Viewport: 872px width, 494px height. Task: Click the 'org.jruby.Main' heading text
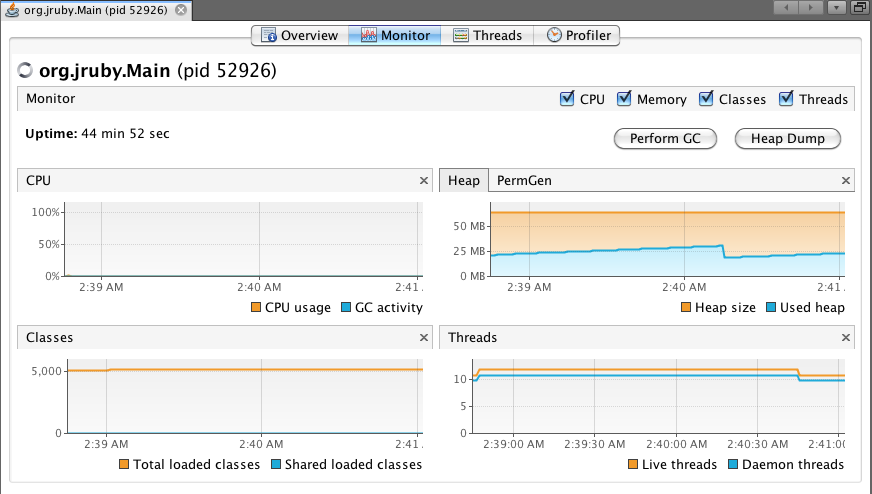(105, 71)
